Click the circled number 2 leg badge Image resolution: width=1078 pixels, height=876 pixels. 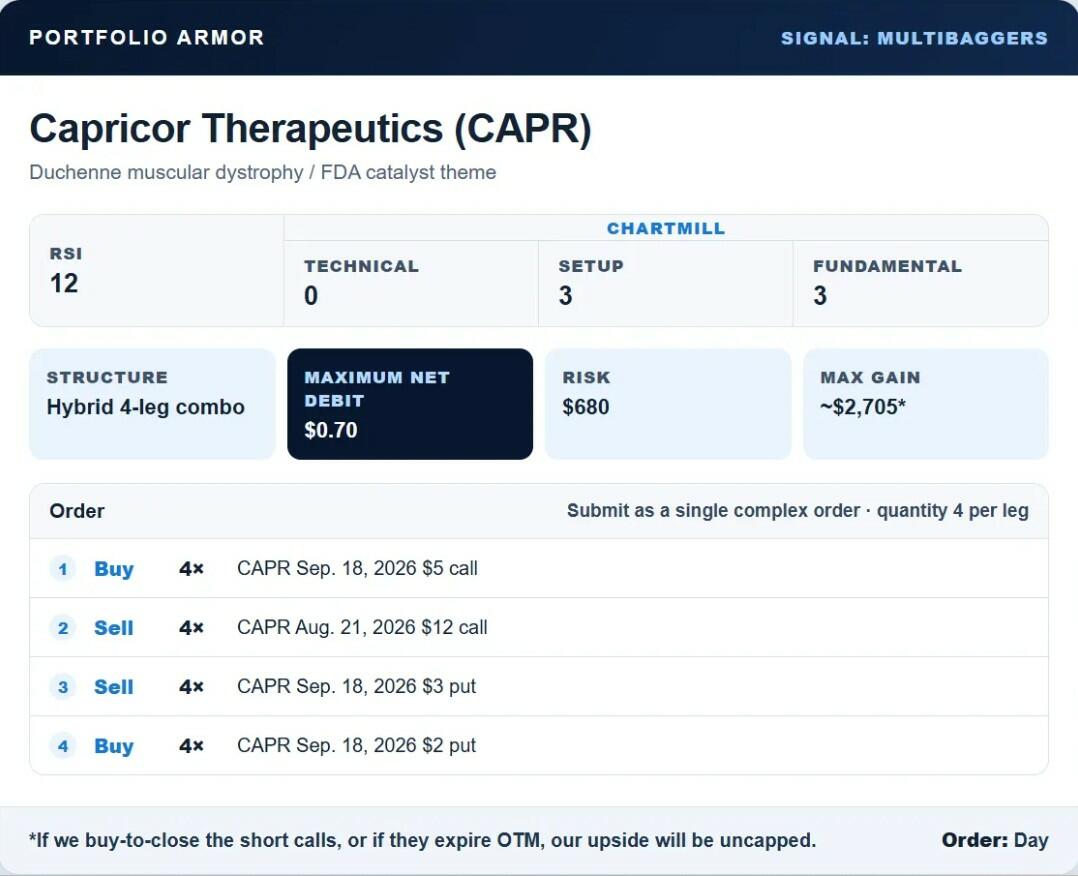63,628
